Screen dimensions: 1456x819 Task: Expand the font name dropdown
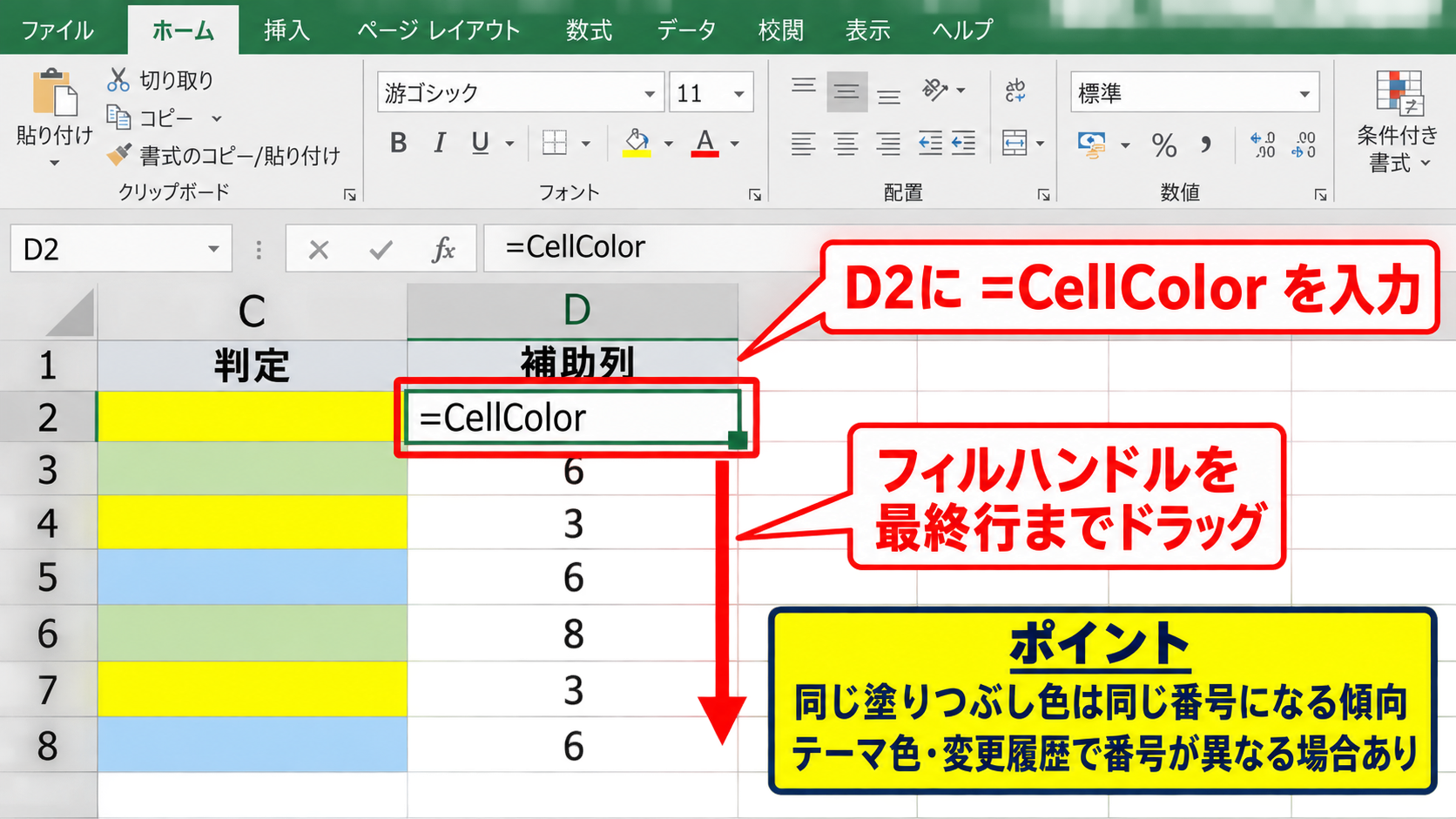[x=649, y=93]
